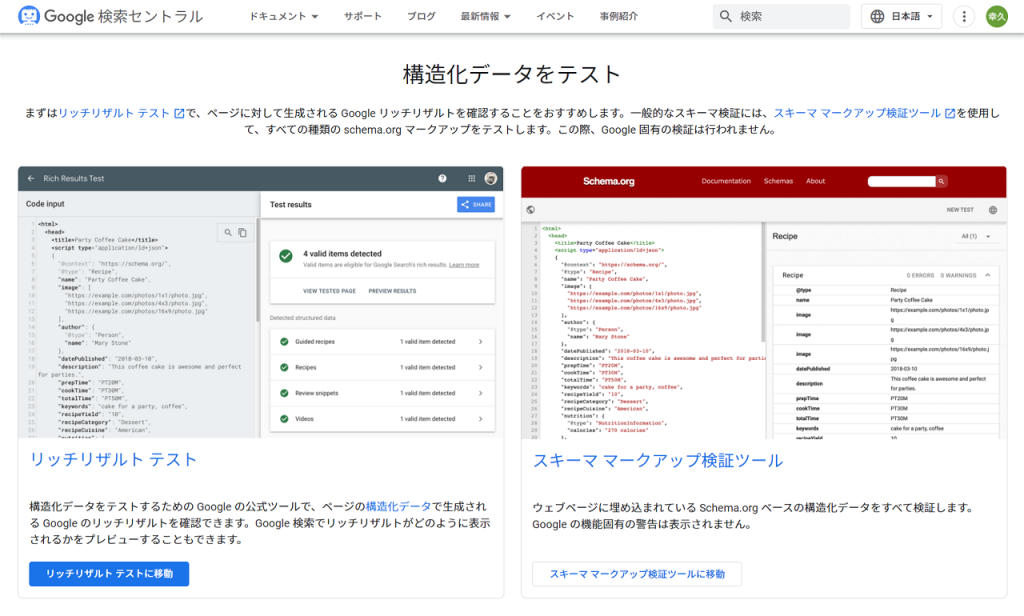Screen dimensions: 1024x616
Task: Open the ドキュメント dropdown menu
Action: click(x=283, y=16)
